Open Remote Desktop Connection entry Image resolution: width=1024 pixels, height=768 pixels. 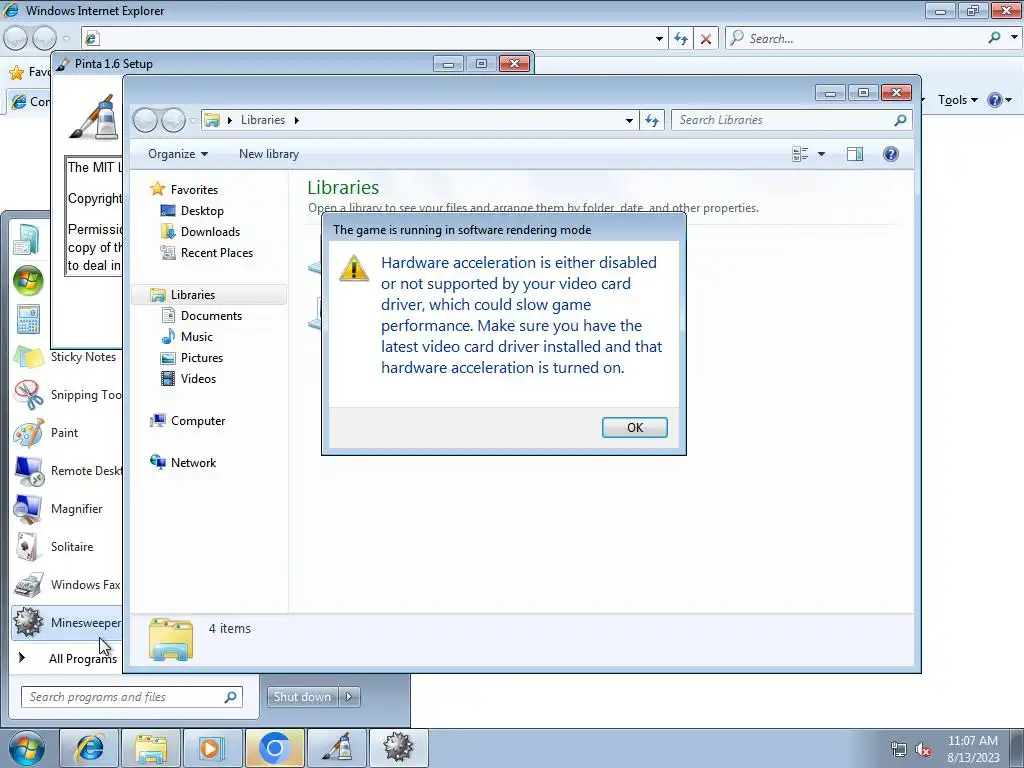click(x=67, y=471)
